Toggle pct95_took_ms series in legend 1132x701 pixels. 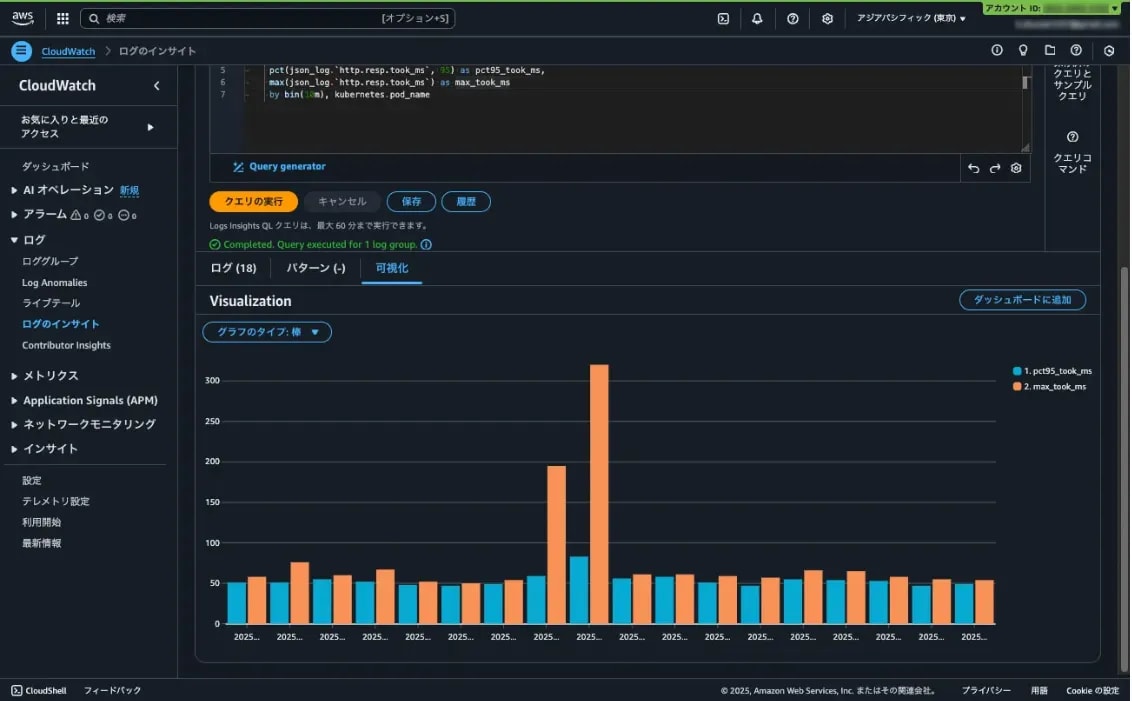coord(1052,371)
